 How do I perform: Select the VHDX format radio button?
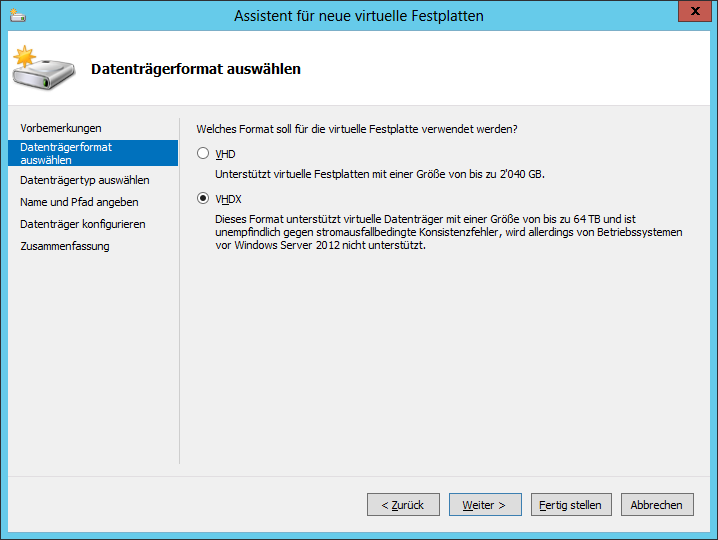[x=203, y=199]
